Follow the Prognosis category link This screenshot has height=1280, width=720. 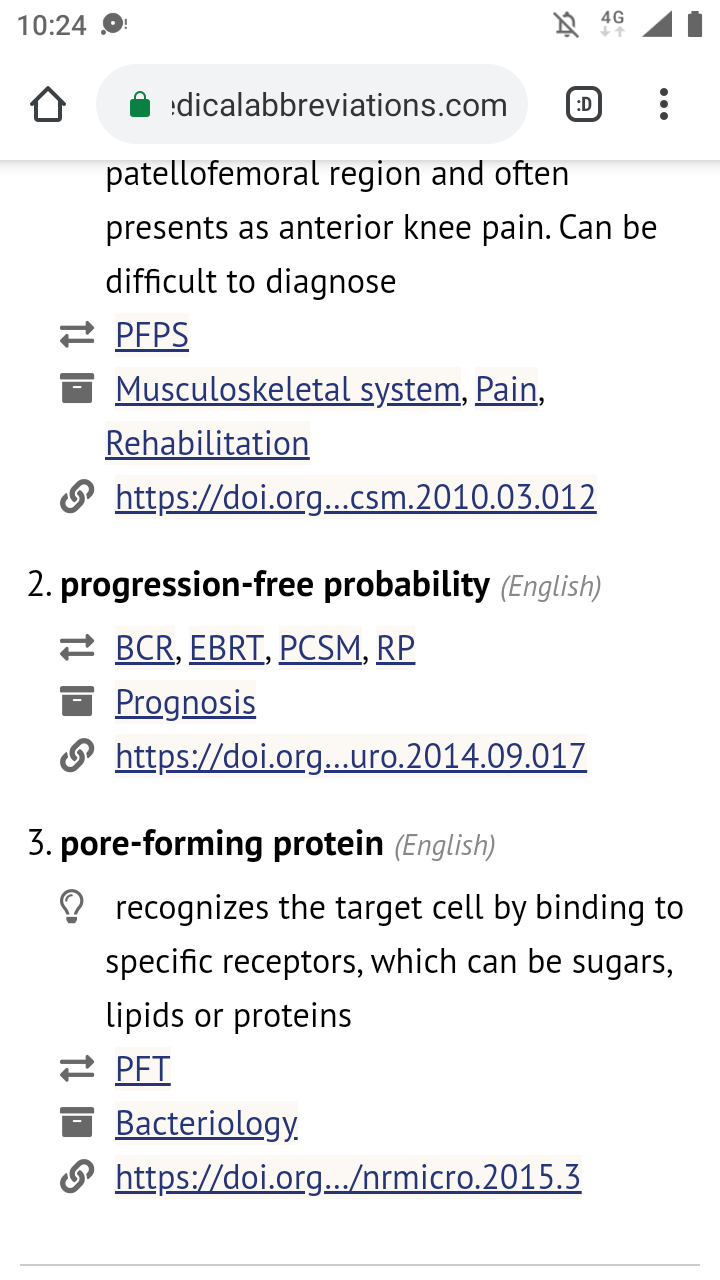[x=186, y=703]
